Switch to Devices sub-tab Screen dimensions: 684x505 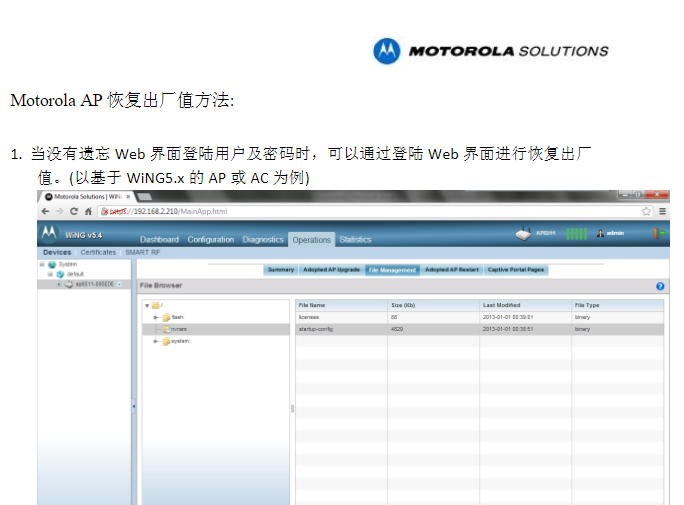tap(57, 252)
